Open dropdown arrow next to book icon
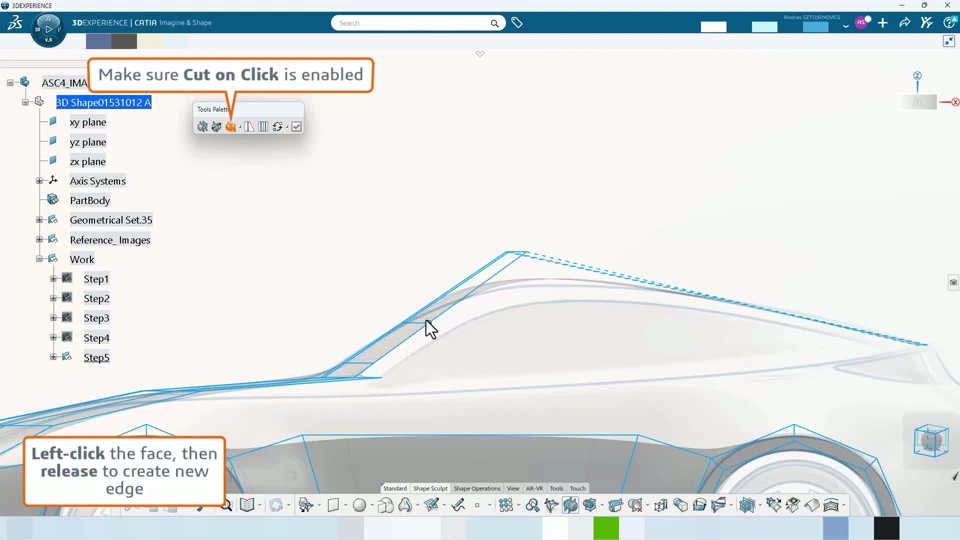Screen dimensions: 960x540 260,506
